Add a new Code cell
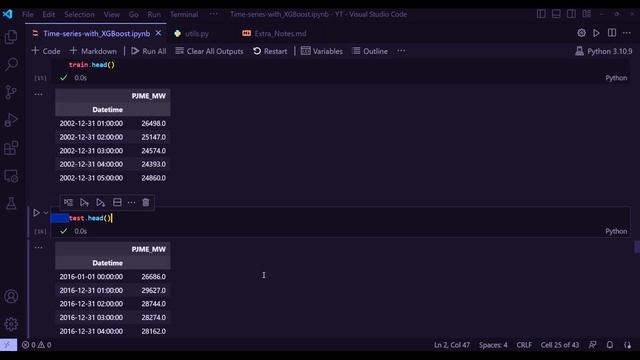The width and height of the screenshot is (640, 360). click(x=46, y=51)
